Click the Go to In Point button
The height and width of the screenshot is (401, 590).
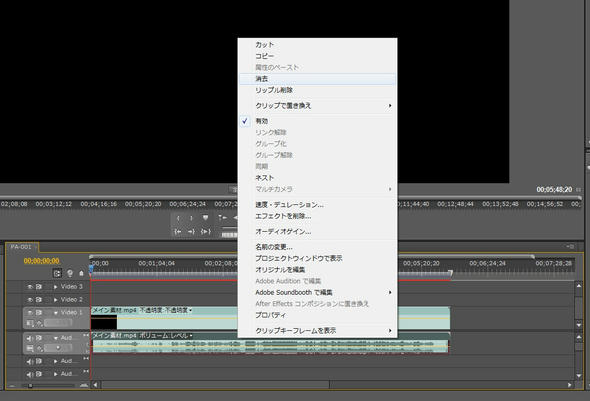click(178, 232)
